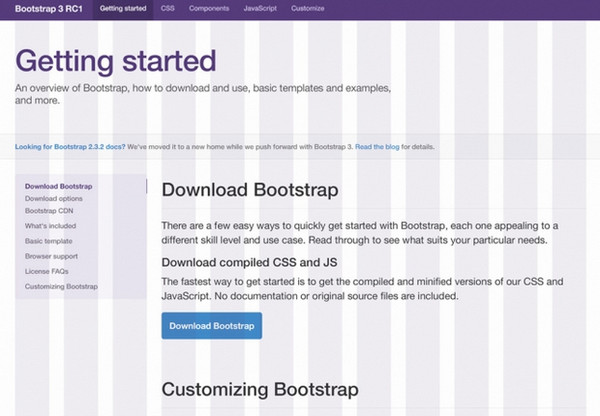Click the 'Getting started' page title
Image resolution: width=600 pixels, height=416 pixels.
click(x=116, y=61)
